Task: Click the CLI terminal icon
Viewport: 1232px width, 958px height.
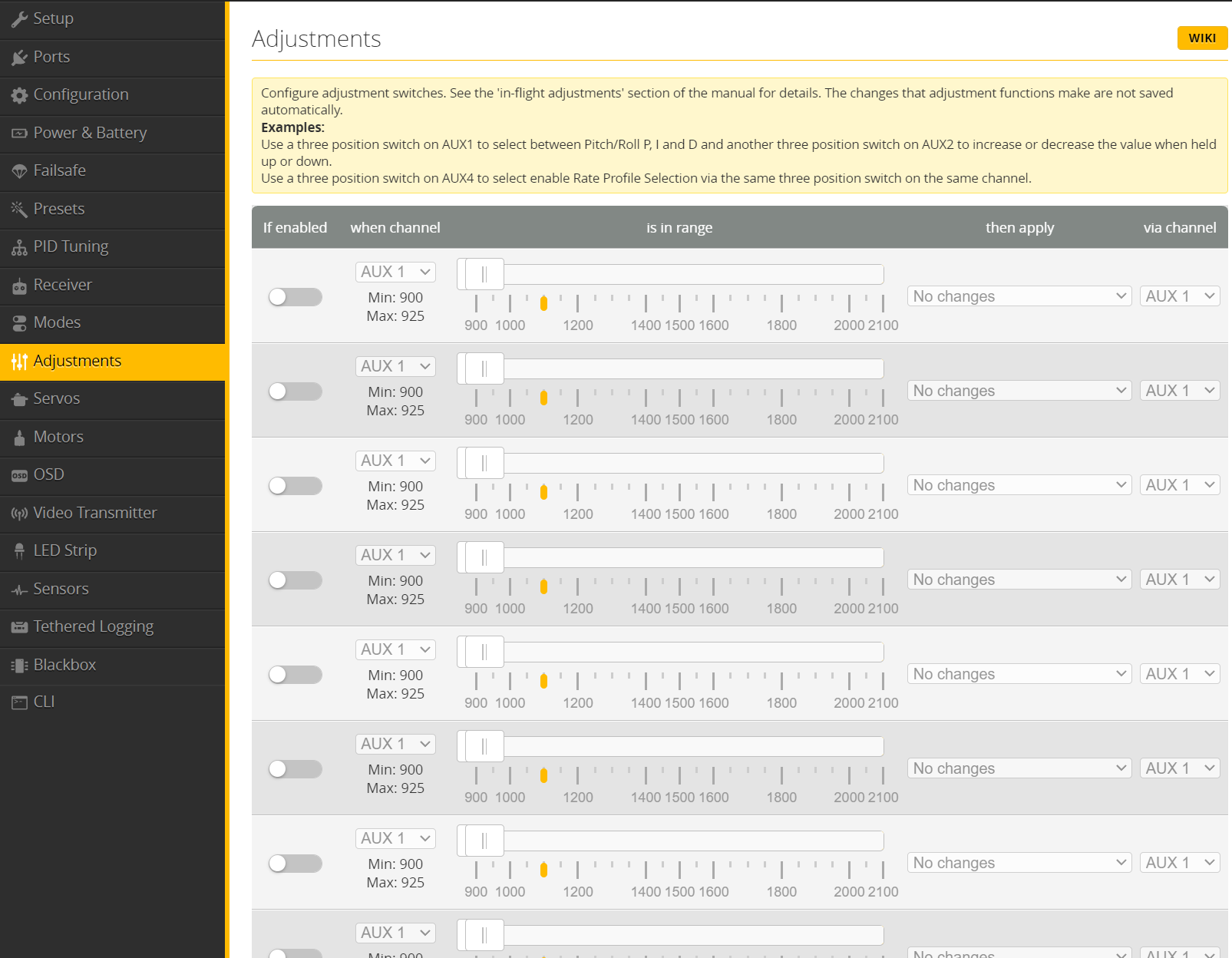Action: pyautogui.click(x=19, y=702)
